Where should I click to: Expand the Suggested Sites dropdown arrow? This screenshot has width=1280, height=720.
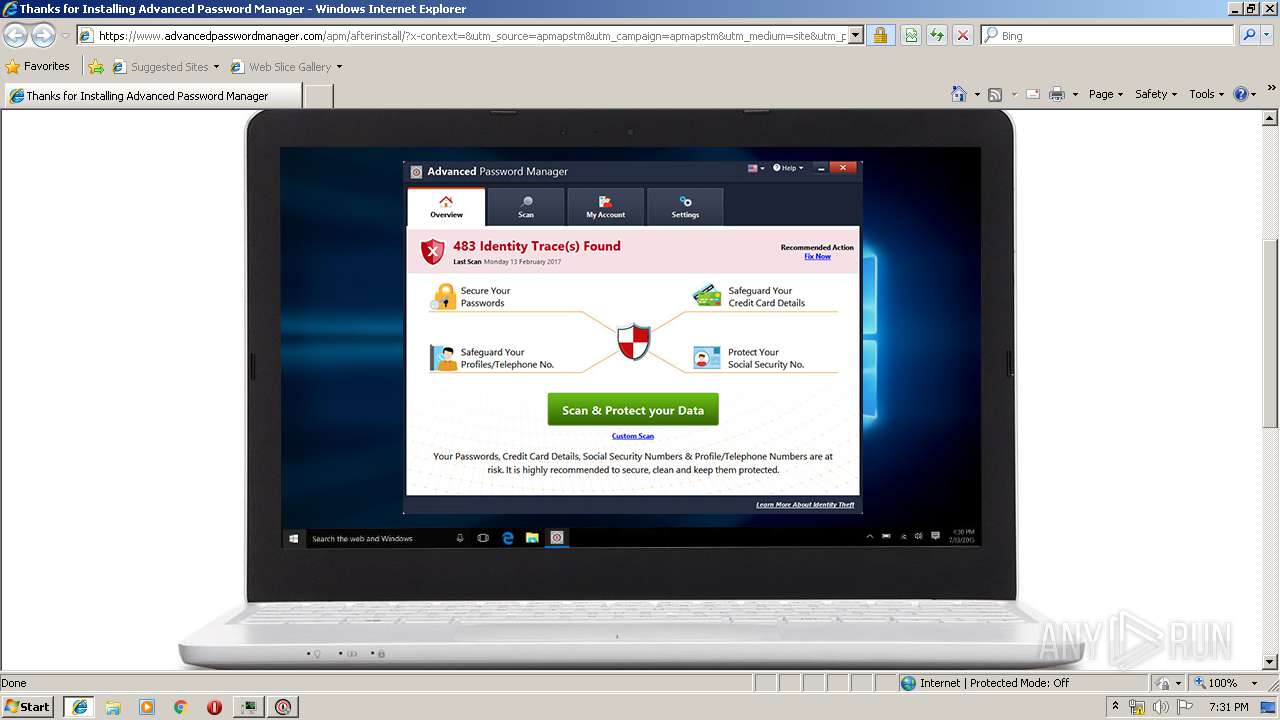click(216, 67)
